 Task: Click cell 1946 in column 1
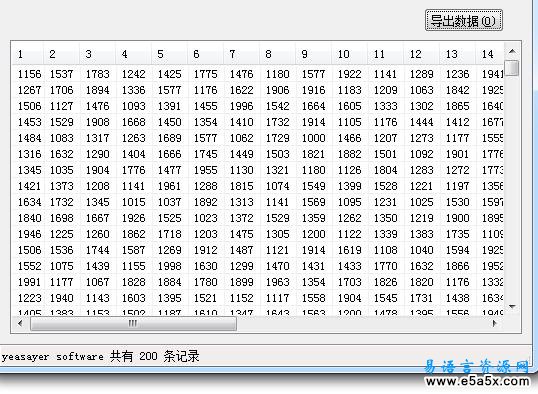pos(30,234)
